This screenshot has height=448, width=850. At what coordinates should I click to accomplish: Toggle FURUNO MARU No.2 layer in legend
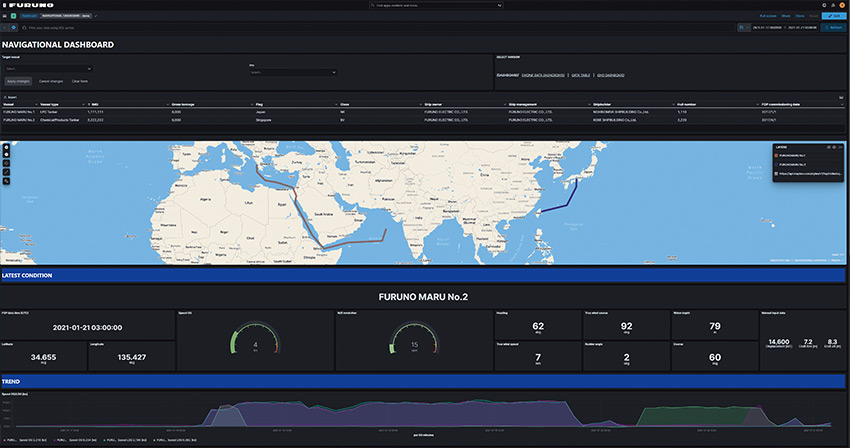pyautogui.click(x=792, y=164)
